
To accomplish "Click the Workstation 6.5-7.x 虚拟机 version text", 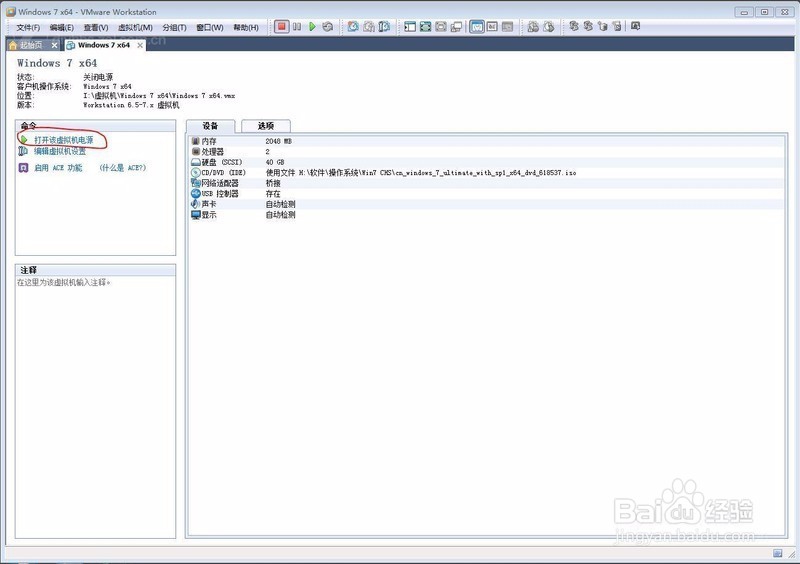I will click(131, 105).
